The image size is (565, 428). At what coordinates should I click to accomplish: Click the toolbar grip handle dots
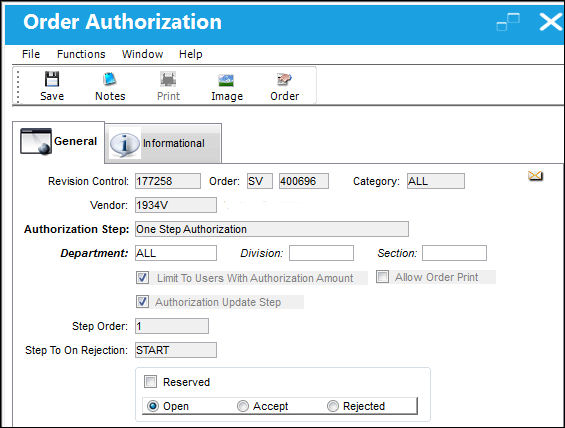coord(18,86)
